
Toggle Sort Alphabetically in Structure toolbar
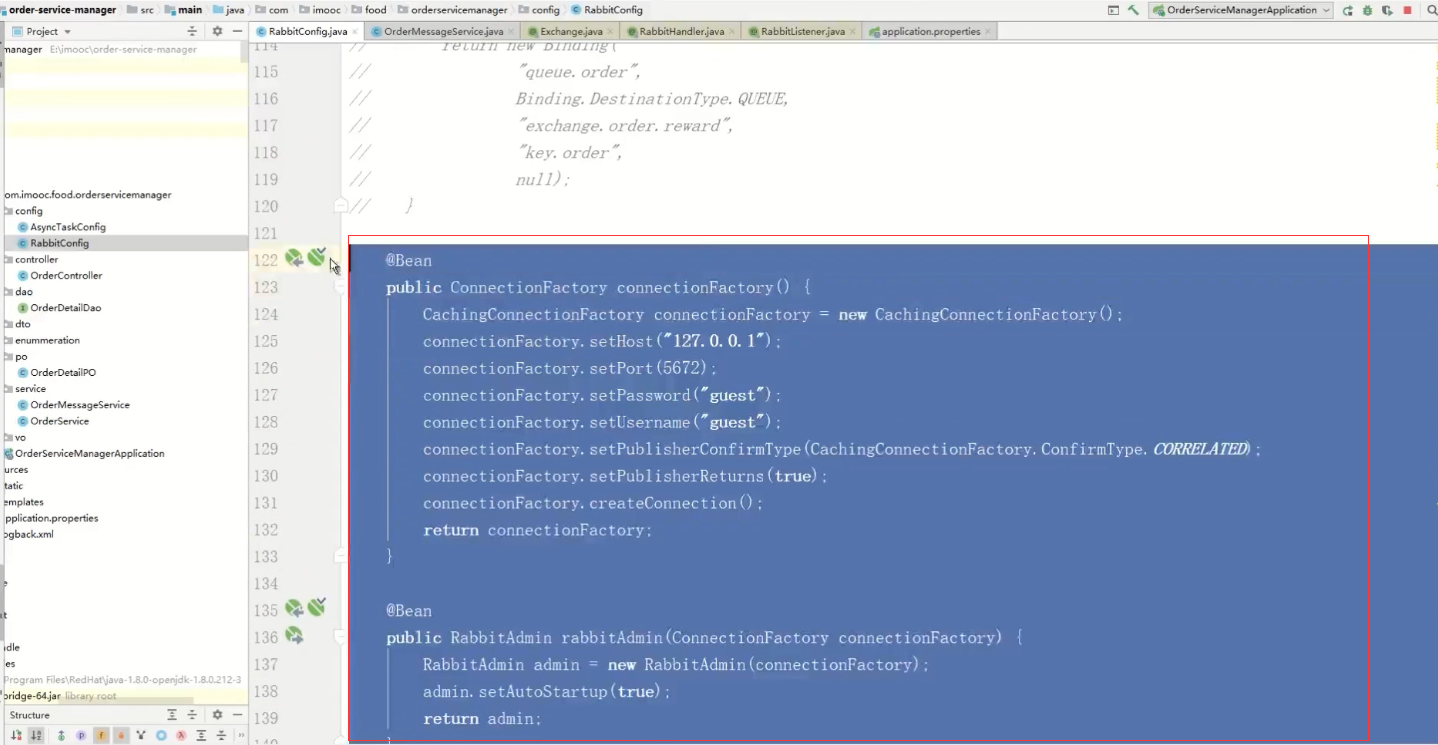tap(37, 735)
